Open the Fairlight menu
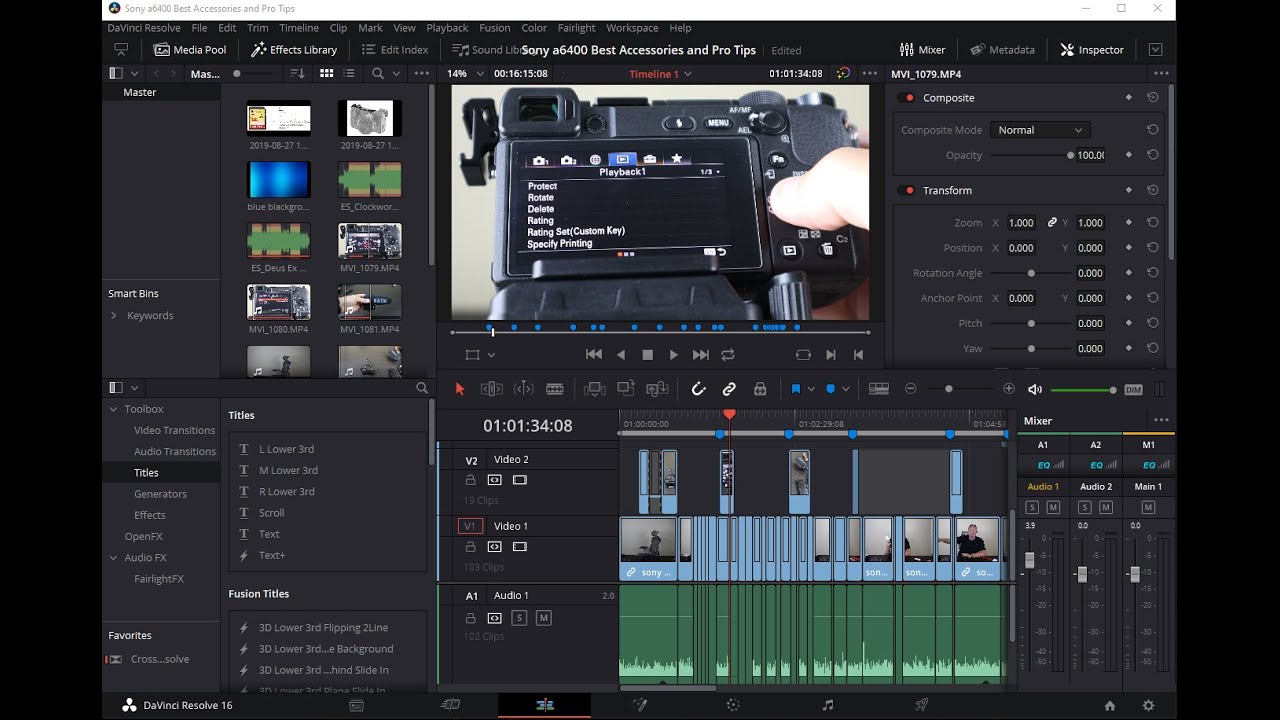 click(x=576, y=28)
